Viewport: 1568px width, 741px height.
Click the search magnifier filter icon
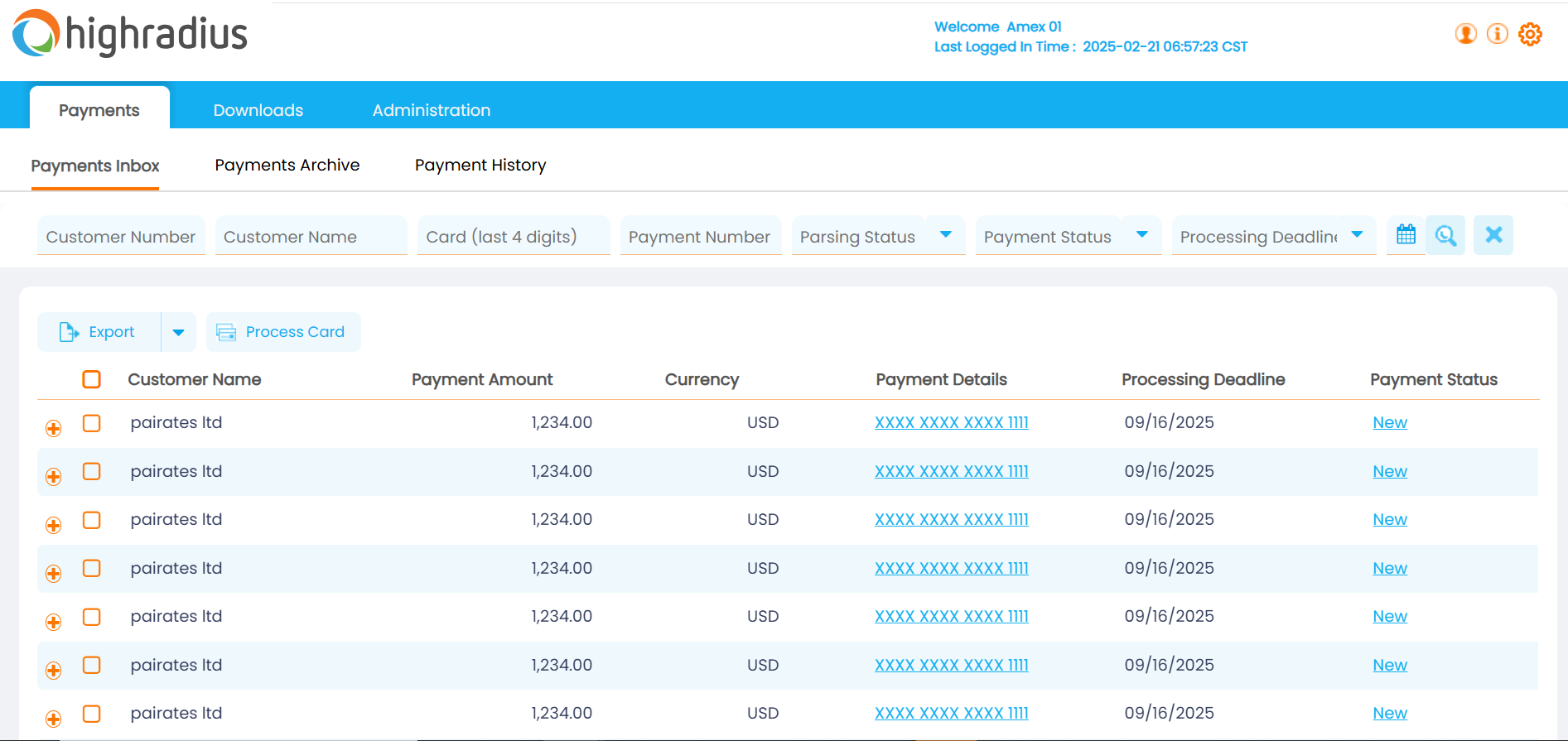coord(1445,235)
